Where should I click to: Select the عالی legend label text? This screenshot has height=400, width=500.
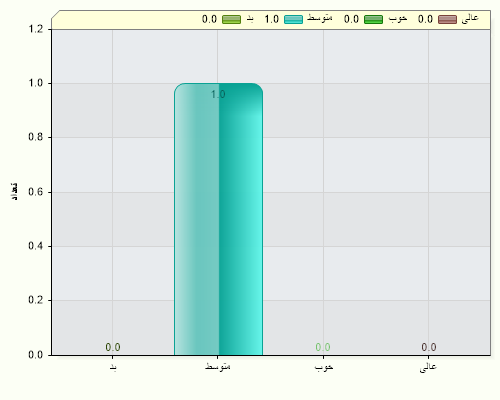[x=470, y=18]
